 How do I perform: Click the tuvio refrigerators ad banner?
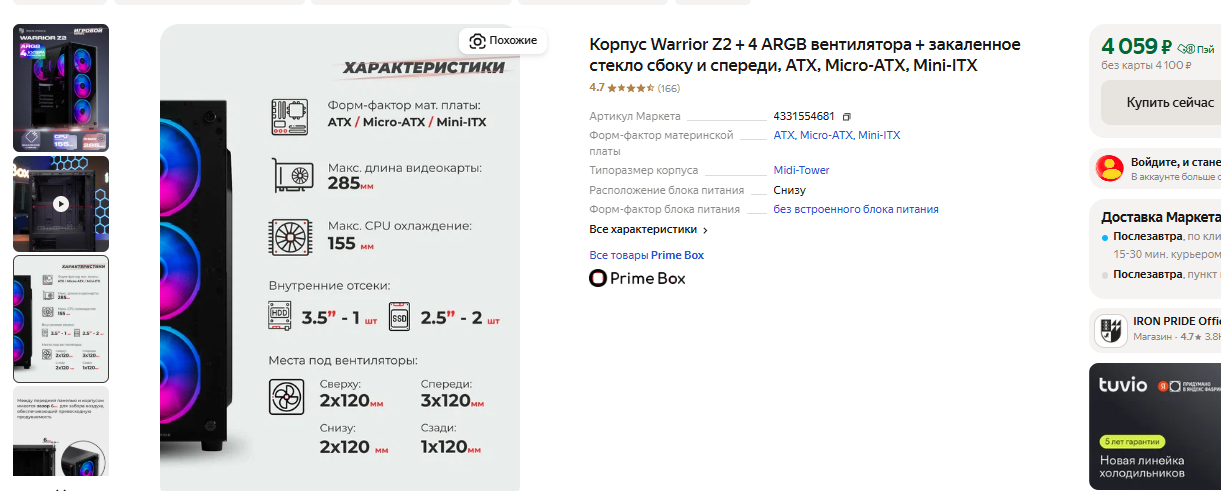pos(1154,426)
